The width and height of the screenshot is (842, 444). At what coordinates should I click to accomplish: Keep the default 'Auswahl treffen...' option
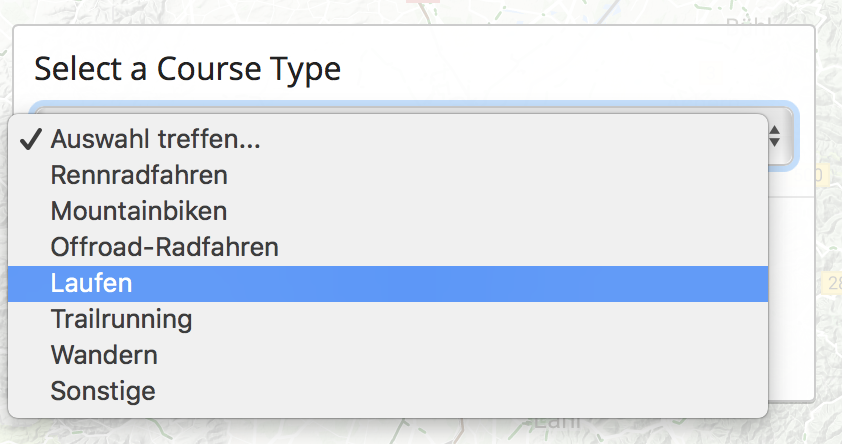(x=155, y=139)
